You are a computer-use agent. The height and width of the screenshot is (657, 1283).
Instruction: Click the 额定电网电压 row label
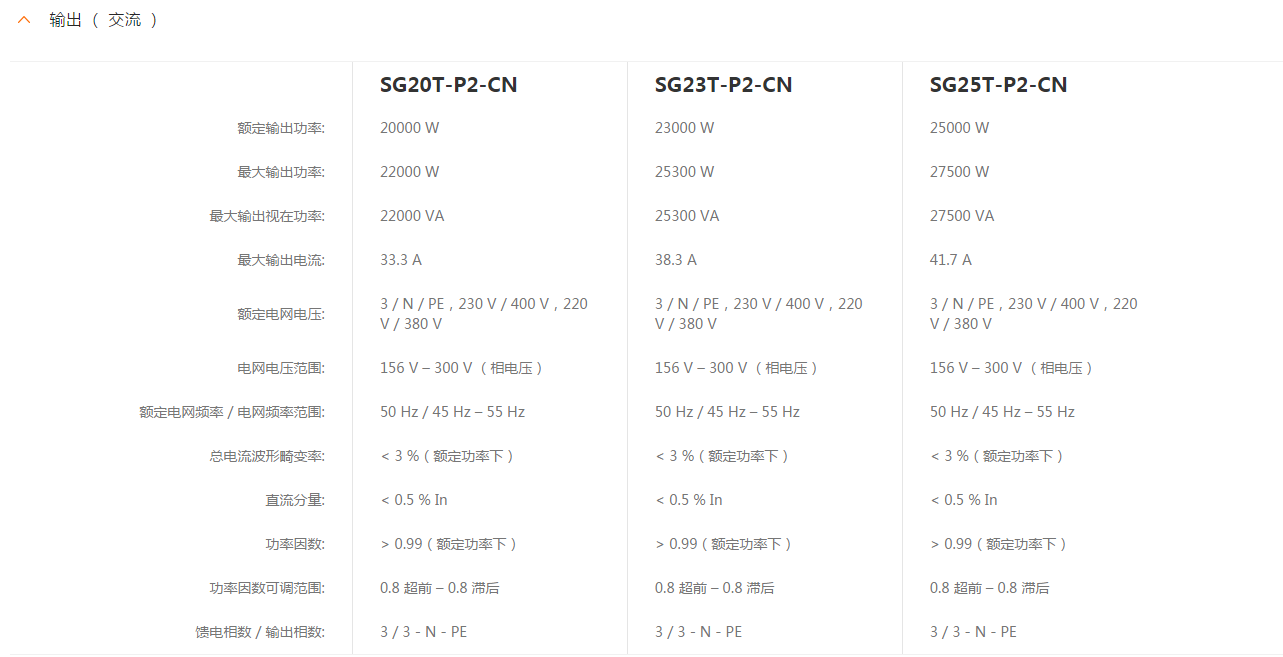[x=281, y=314]
